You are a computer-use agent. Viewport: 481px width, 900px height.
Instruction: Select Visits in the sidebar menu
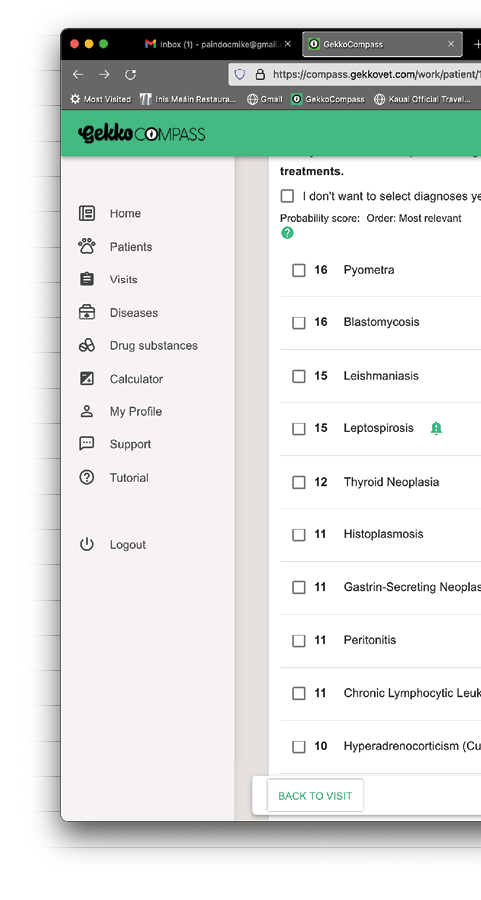[x=123, y=280]
